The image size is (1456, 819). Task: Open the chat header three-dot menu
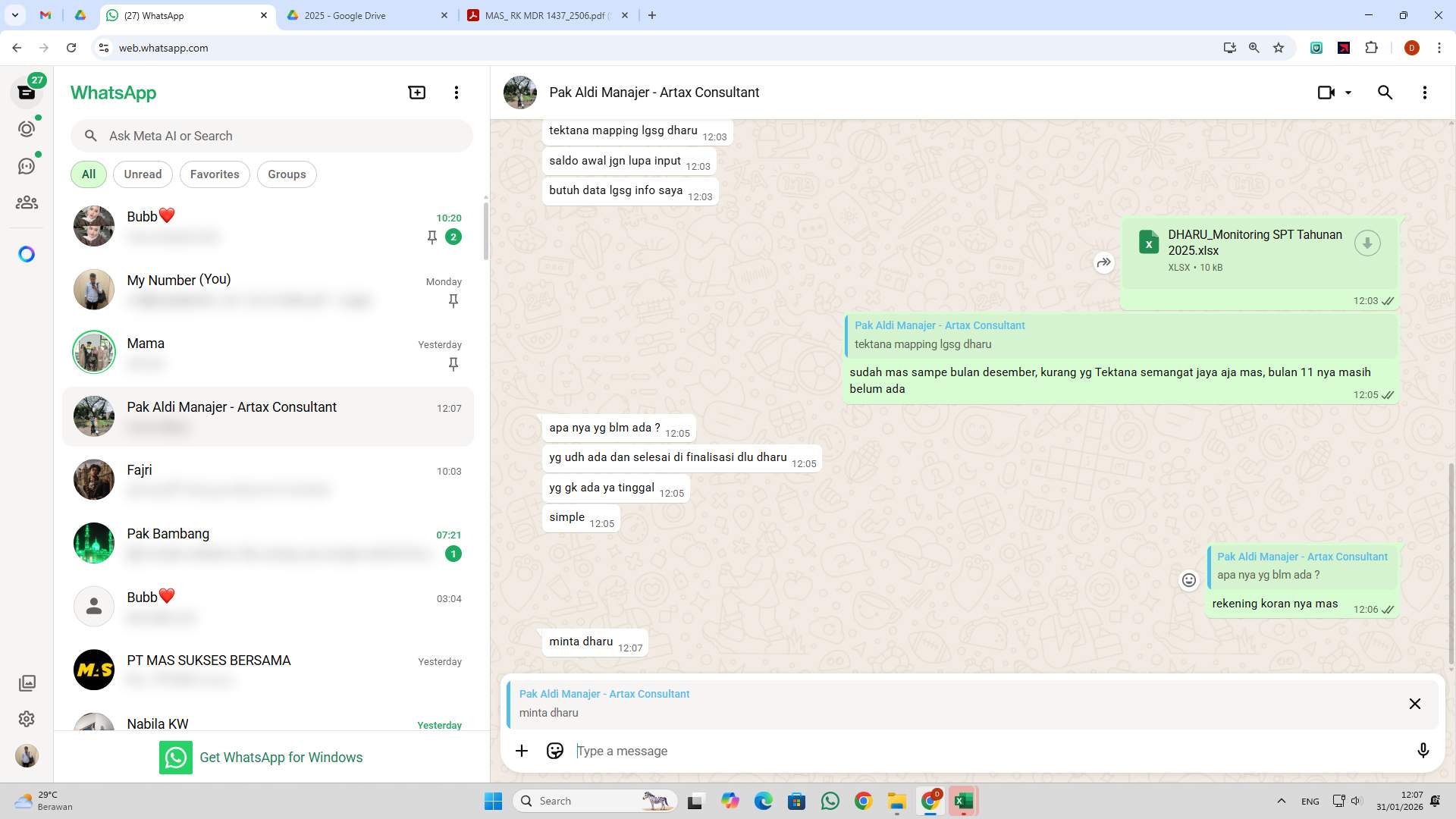pos(1425,92)
